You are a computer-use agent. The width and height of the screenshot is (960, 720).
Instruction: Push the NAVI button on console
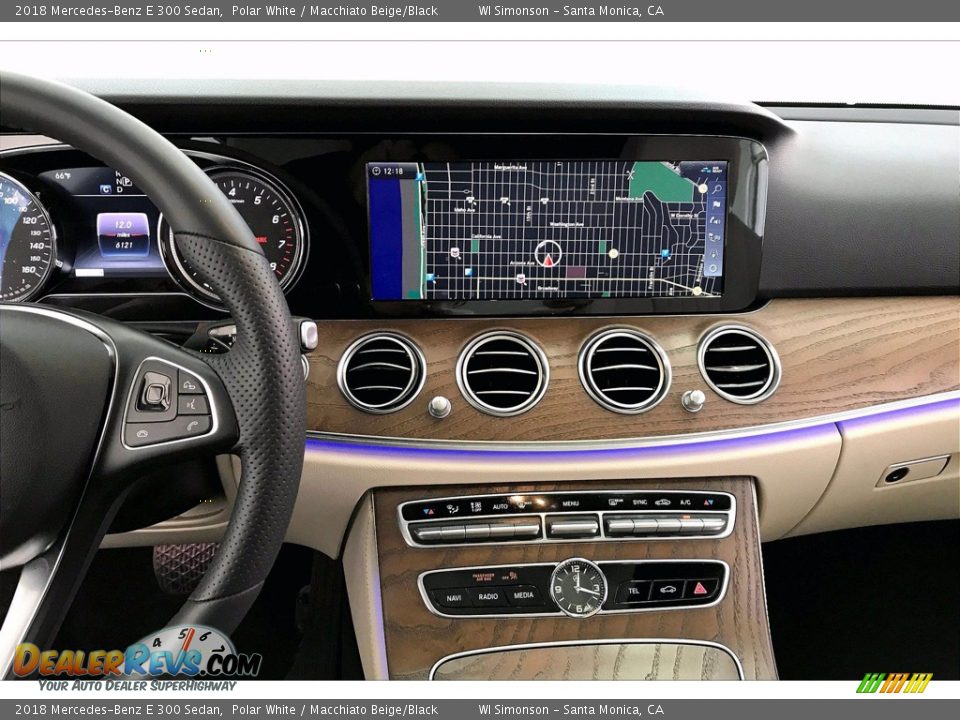tap(454, 598)
